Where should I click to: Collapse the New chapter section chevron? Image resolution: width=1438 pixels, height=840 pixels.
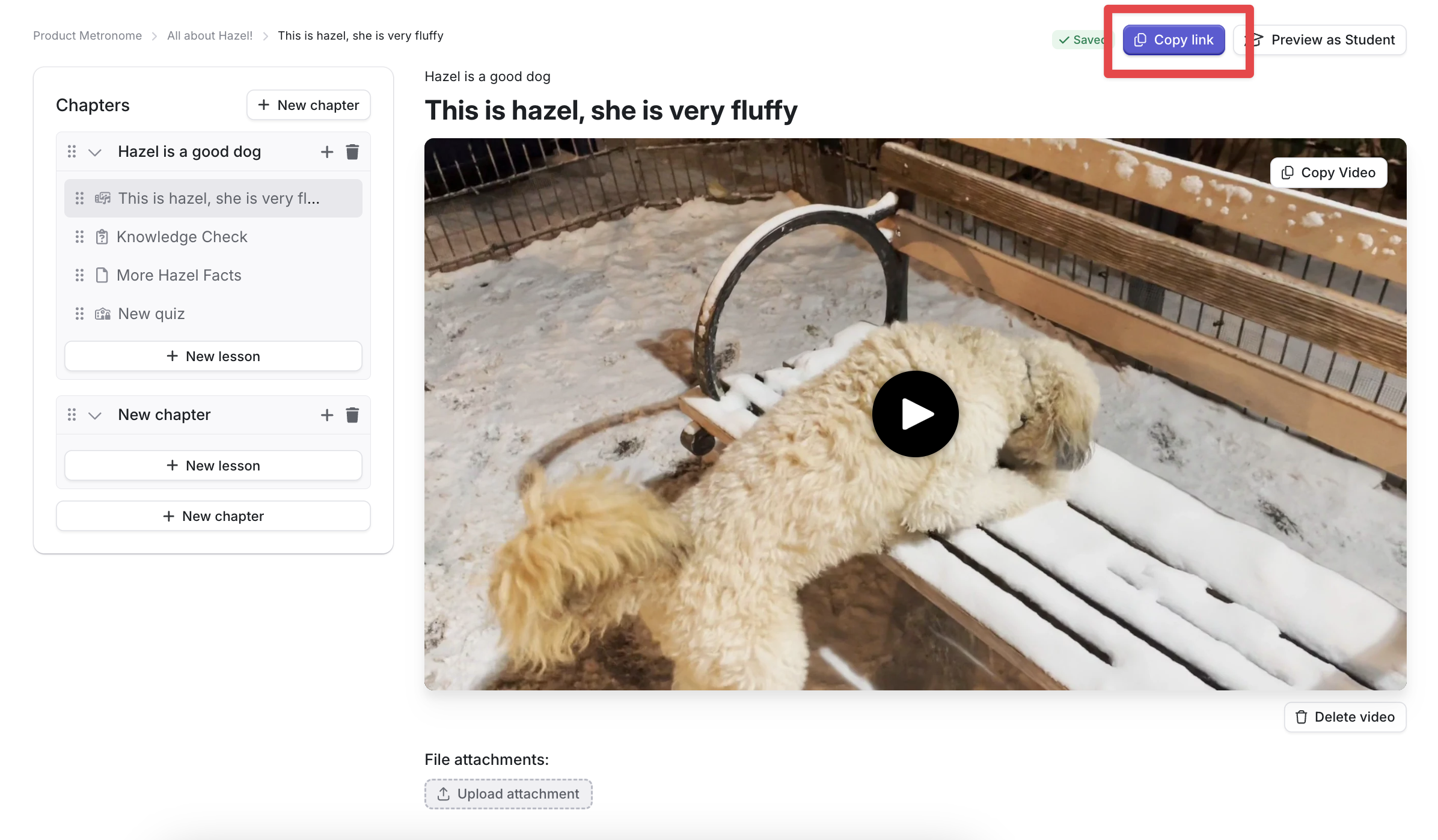95,416
